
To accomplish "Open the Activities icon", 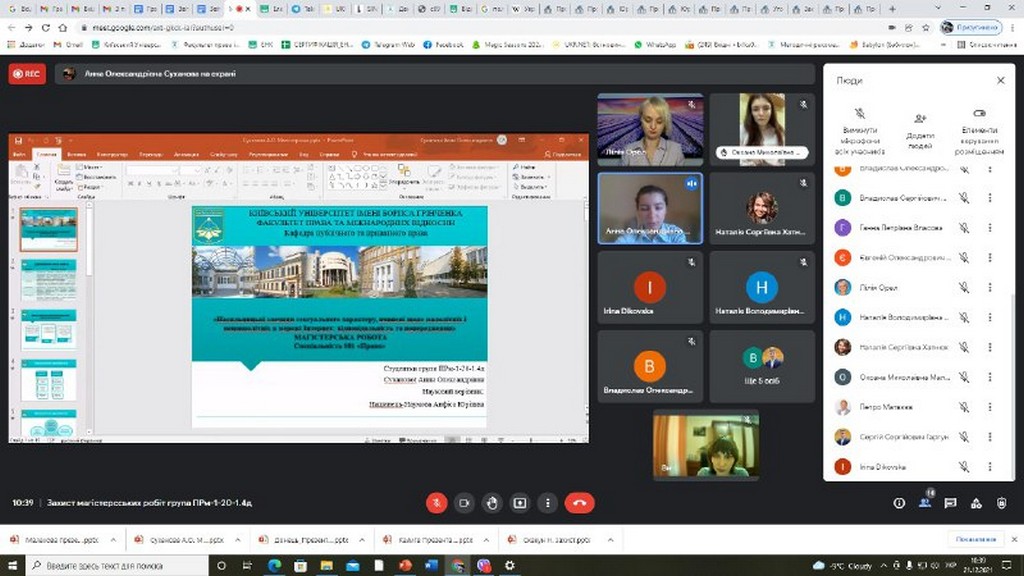I will [976, 503].
